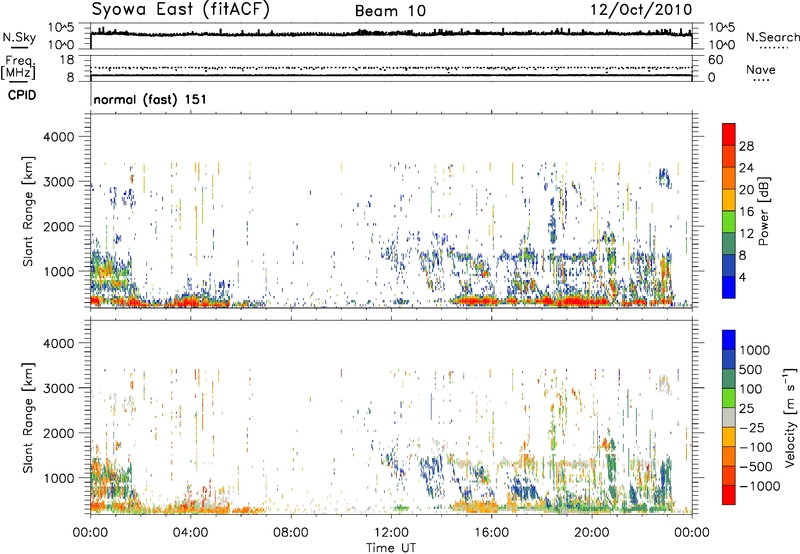Click the 'Power [dB]' colorbar label
This screenshot has height=554, width=800.
[764, 211]
